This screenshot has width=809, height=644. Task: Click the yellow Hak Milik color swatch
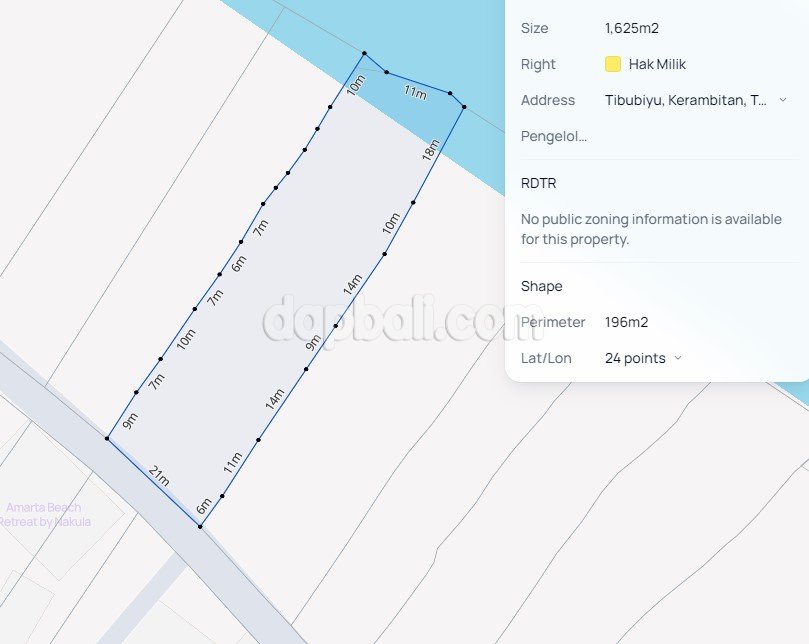613,64
